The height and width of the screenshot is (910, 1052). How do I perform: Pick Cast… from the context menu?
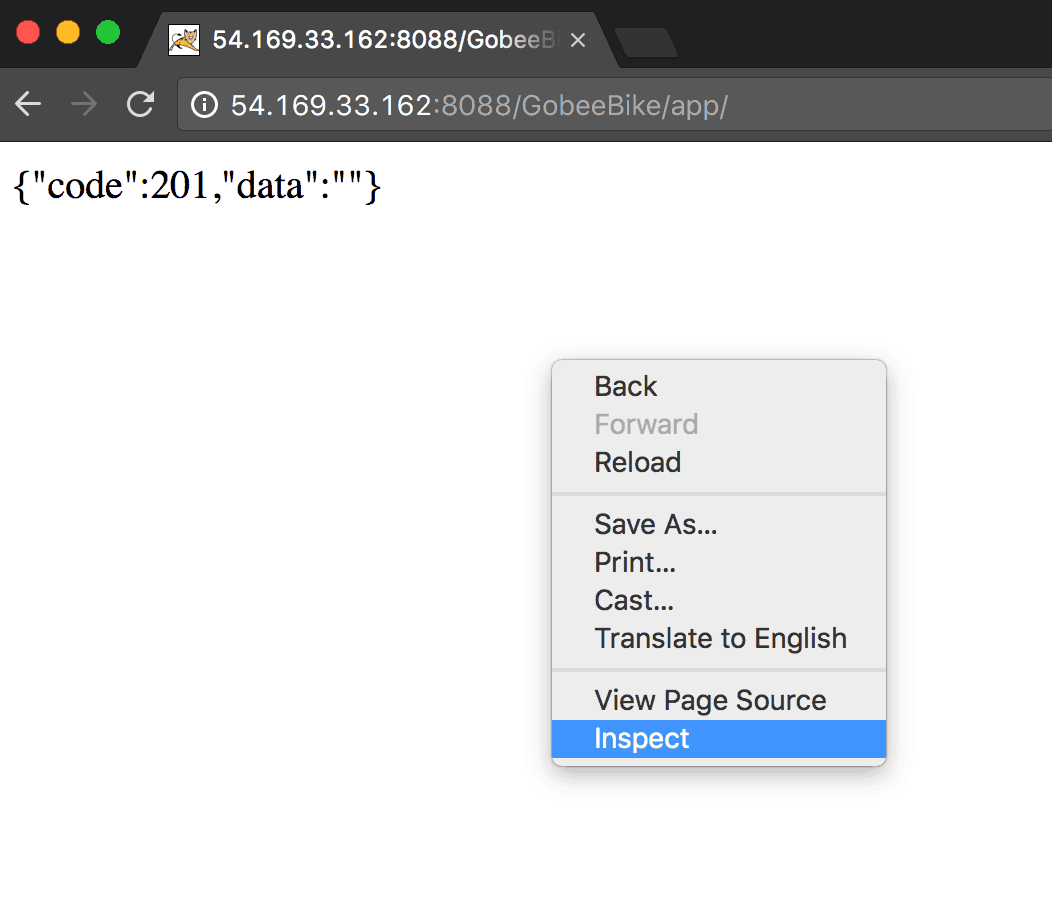click(x=633, y=600)
